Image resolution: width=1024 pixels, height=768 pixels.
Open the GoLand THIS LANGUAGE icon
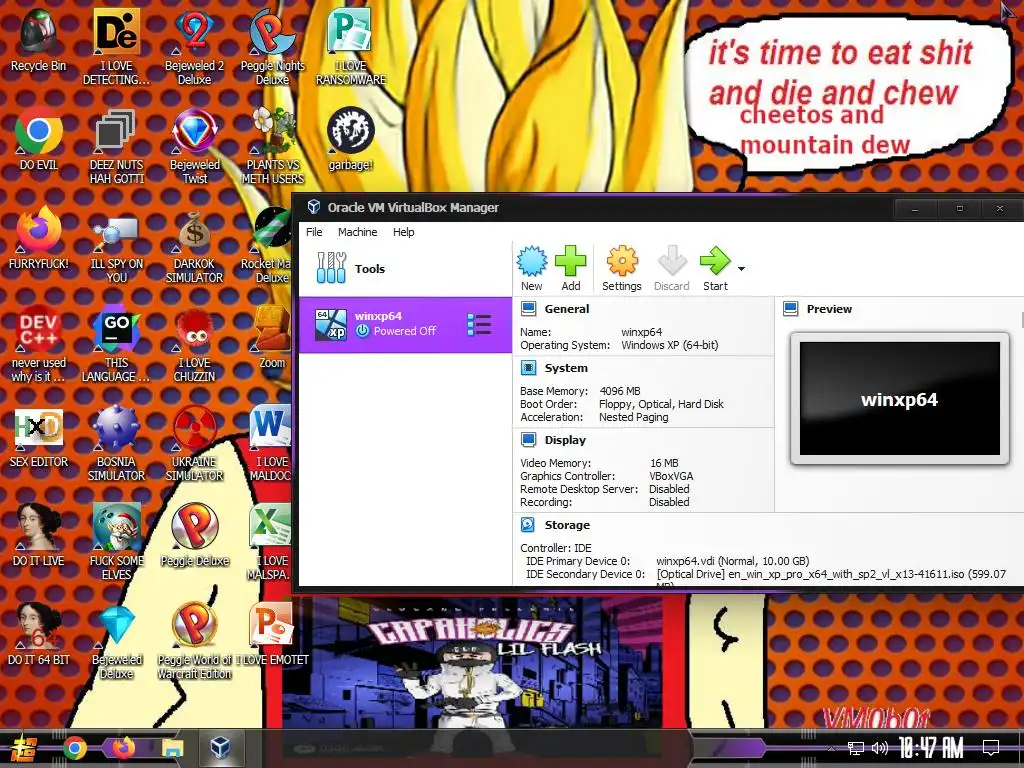(116, 343)
